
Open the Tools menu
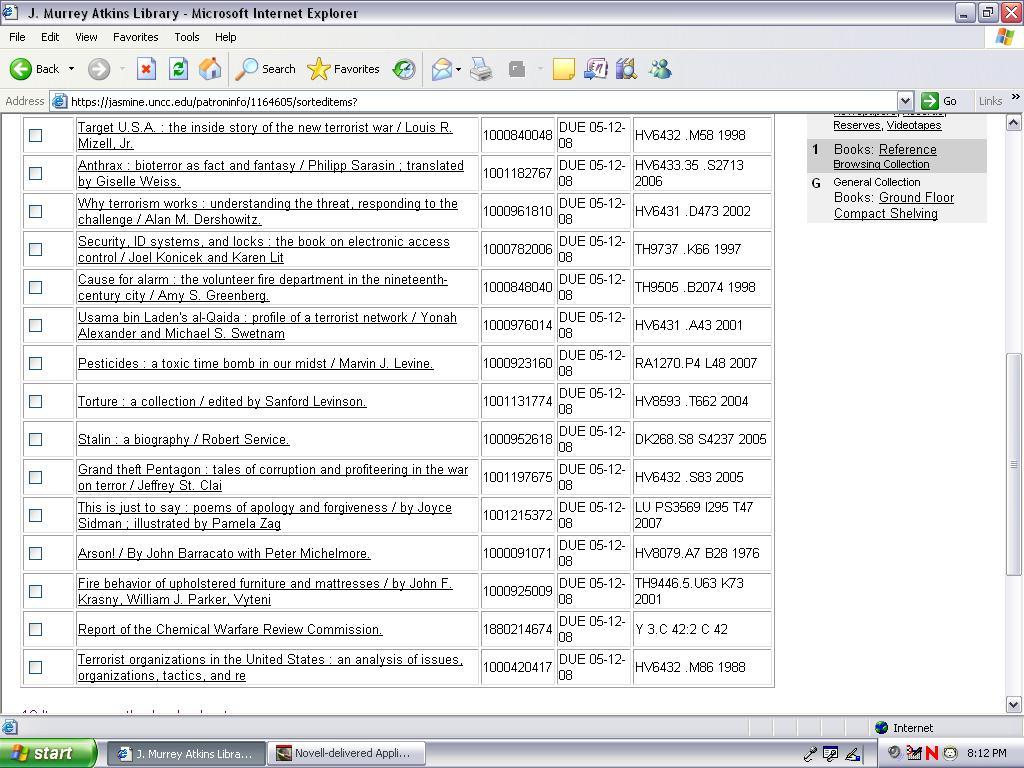tap(187, 37)
